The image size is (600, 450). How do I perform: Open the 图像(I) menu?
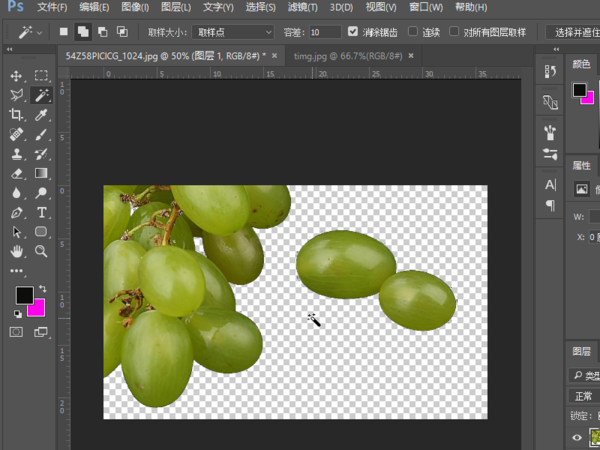coord(135,7)
